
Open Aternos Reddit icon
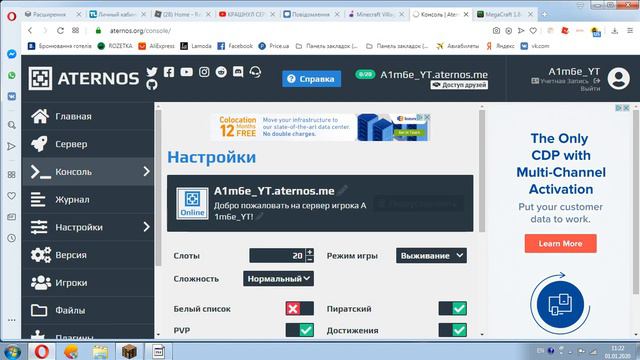click(221, 72)
